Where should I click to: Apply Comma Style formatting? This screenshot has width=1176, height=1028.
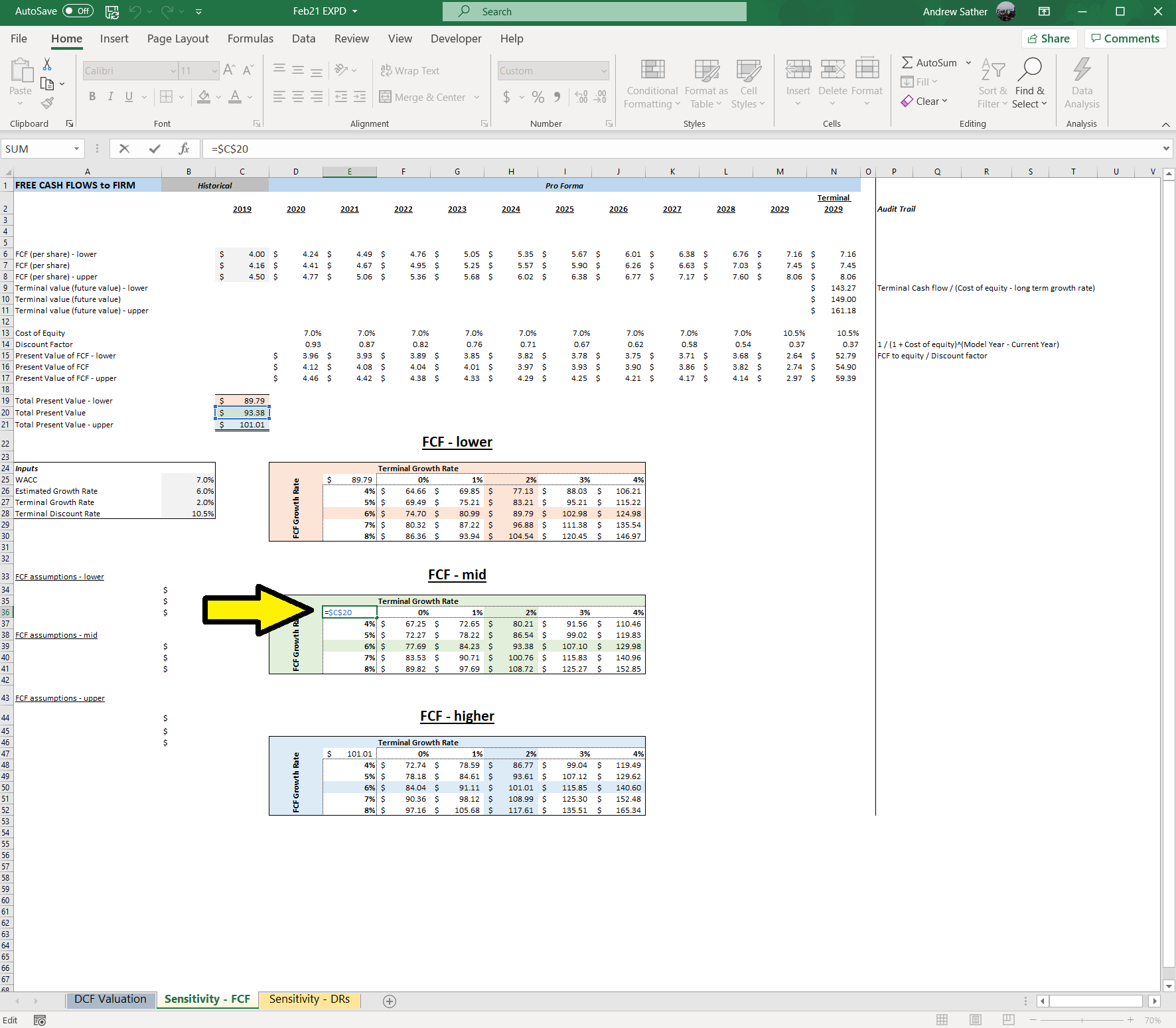[x=557, y=97]
